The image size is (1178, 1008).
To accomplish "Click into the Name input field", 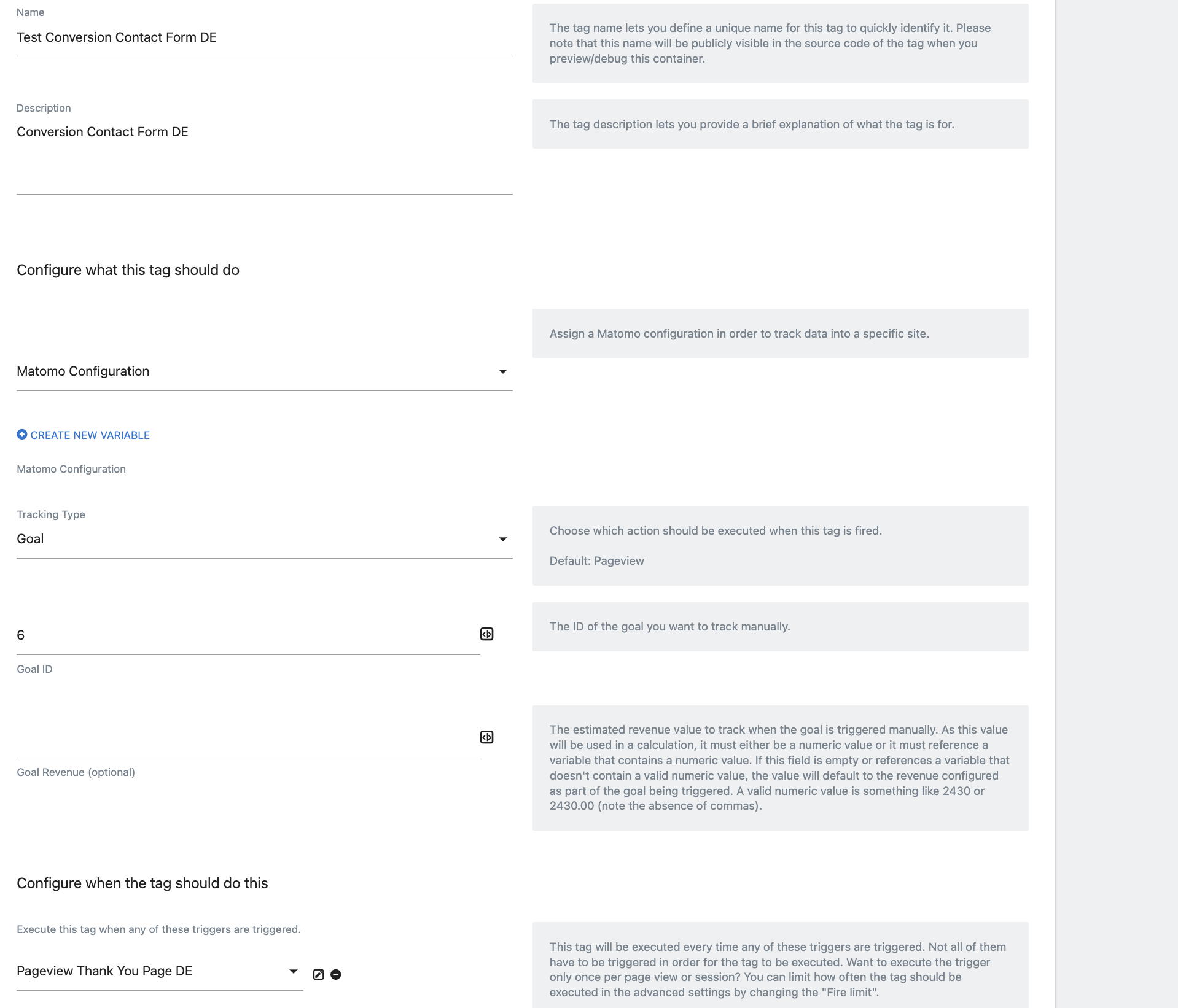I will tap(265, 37).
